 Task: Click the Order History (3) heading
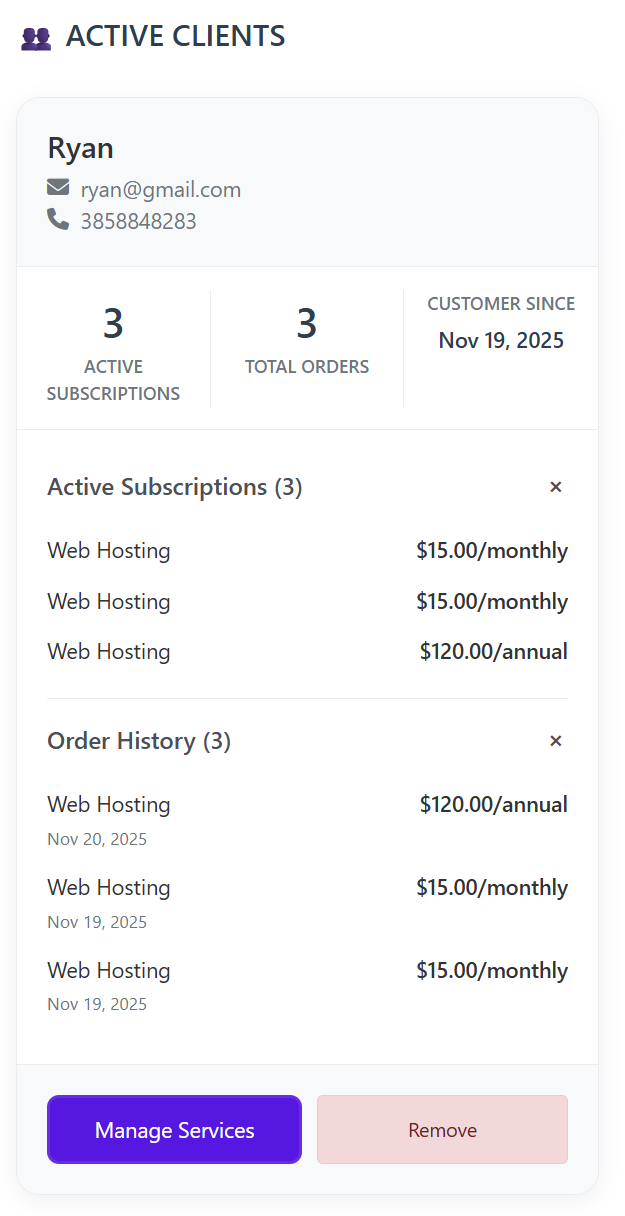pyautogui.click(x=139, y=741)
